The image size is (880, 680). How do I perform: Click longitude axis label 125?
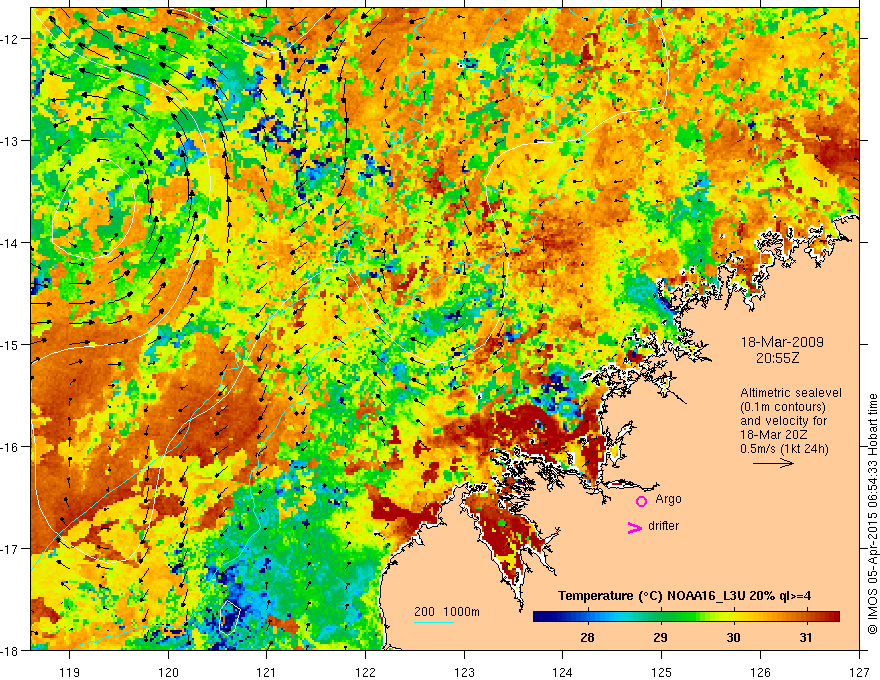pyautogui.click(x=662, y=672)
